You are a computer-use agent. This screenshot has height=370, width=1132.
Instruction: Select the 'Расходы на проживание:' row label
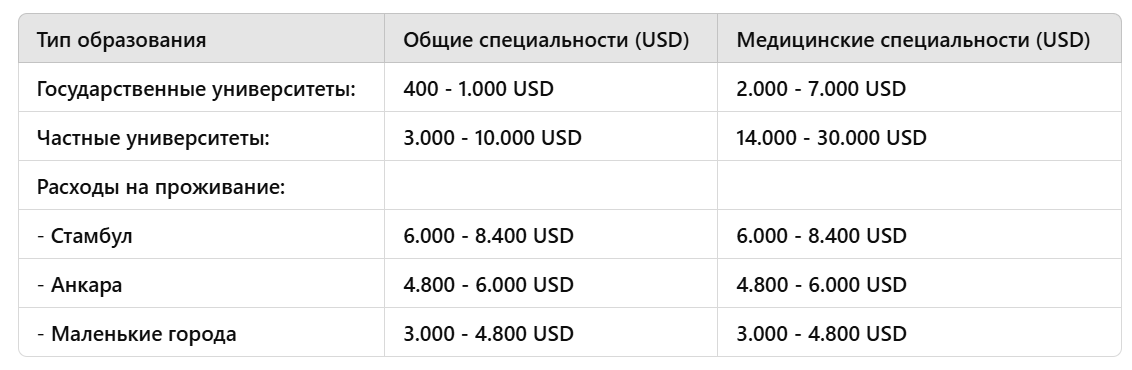point(161,187)
